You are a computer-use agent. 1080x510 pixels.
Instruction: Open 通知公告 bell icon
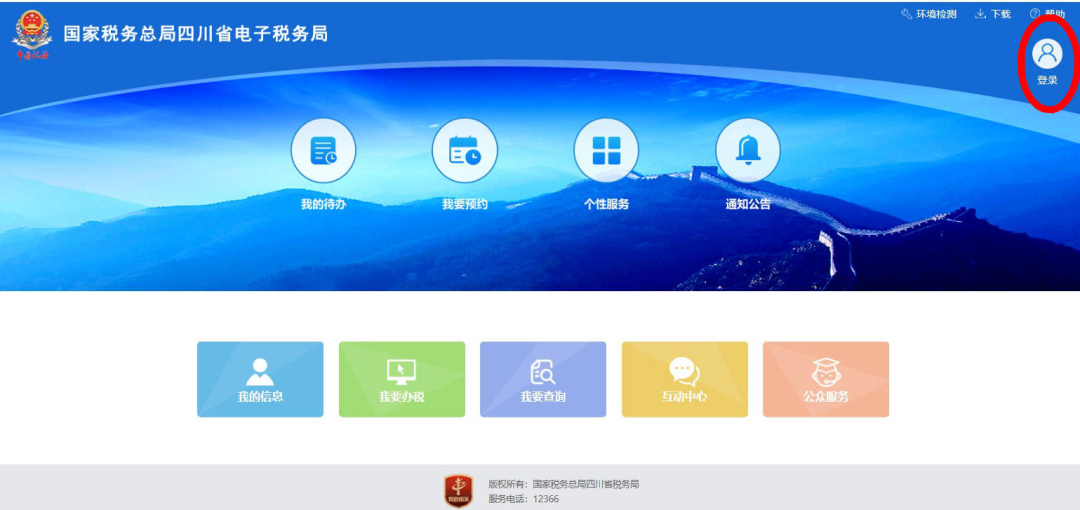point(748,150)
